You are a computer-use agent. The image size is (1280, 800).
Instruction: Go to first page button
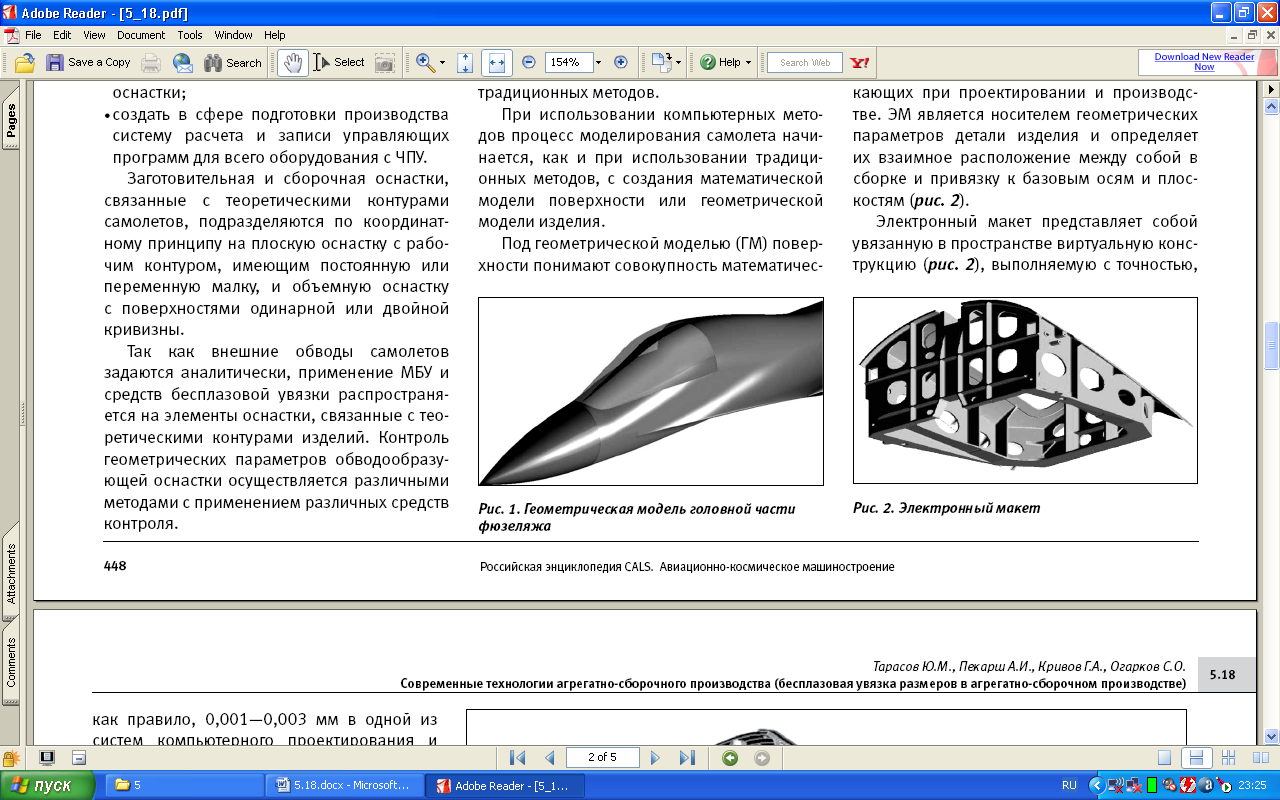point(517,758)
